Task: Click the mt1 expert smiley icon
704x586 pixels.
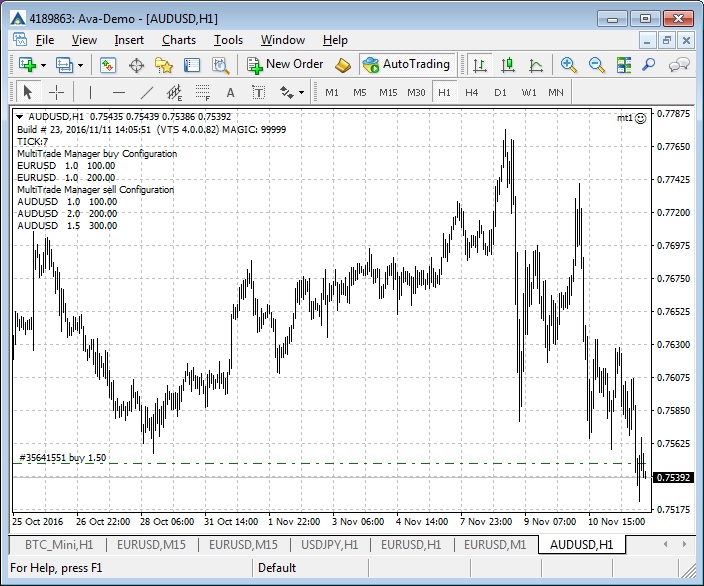Action: pos(641,118)
